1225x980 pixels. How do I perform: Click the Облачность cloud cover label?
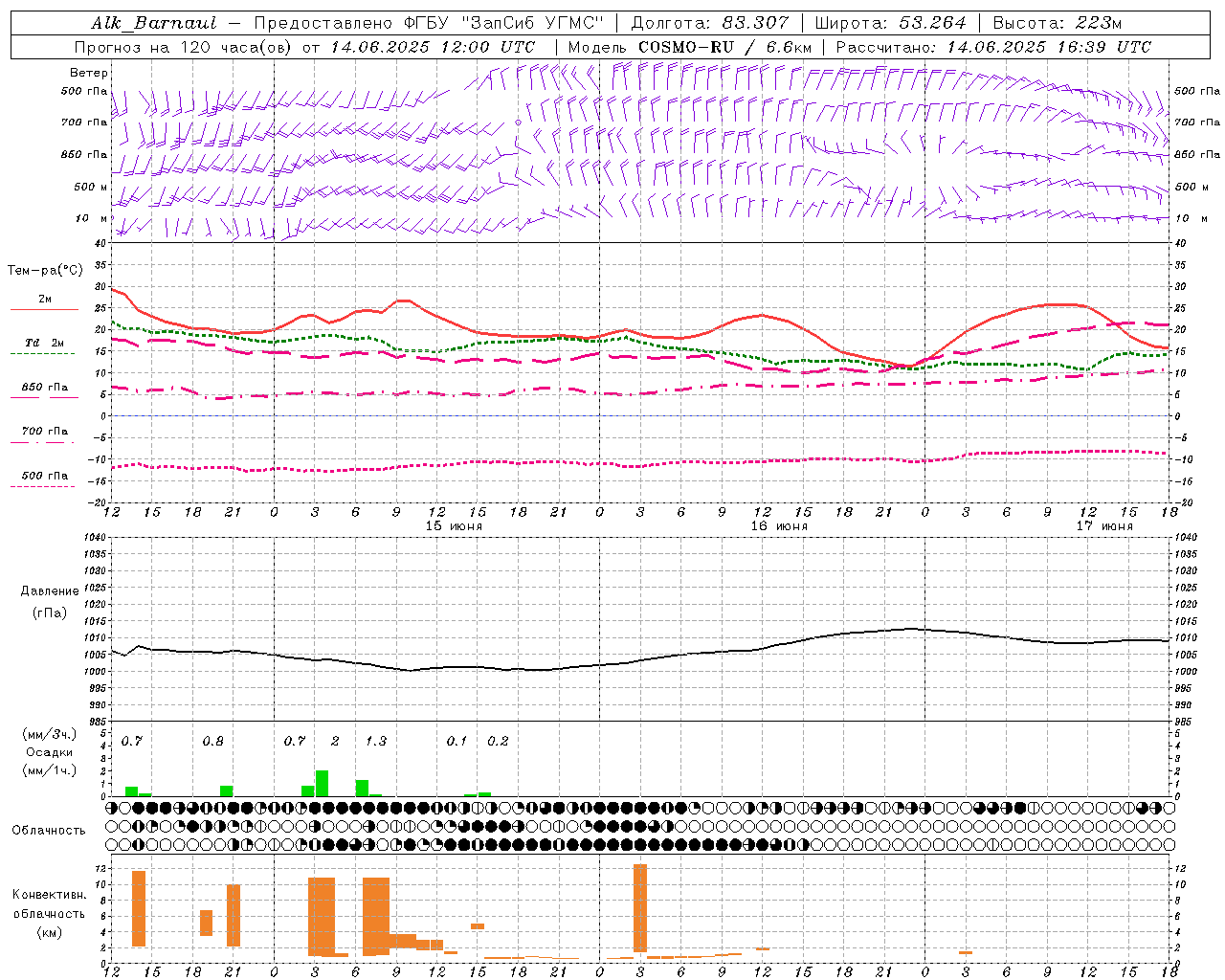coord(49,831)
